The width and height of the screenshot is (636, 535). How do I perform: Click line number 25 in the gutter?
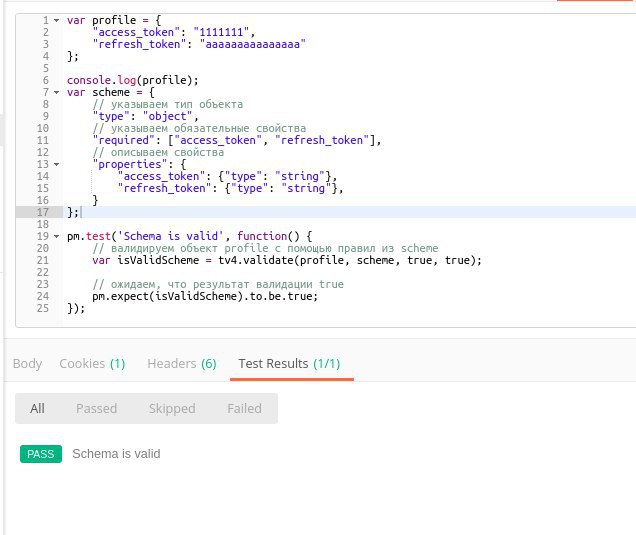click(43, 308)
